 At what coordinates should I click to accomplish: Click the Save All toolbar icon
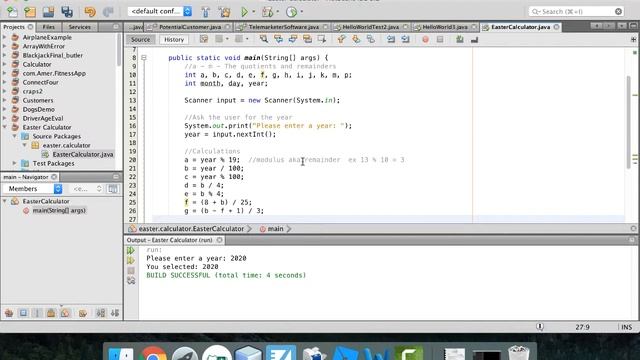click(x=67, y=11)
